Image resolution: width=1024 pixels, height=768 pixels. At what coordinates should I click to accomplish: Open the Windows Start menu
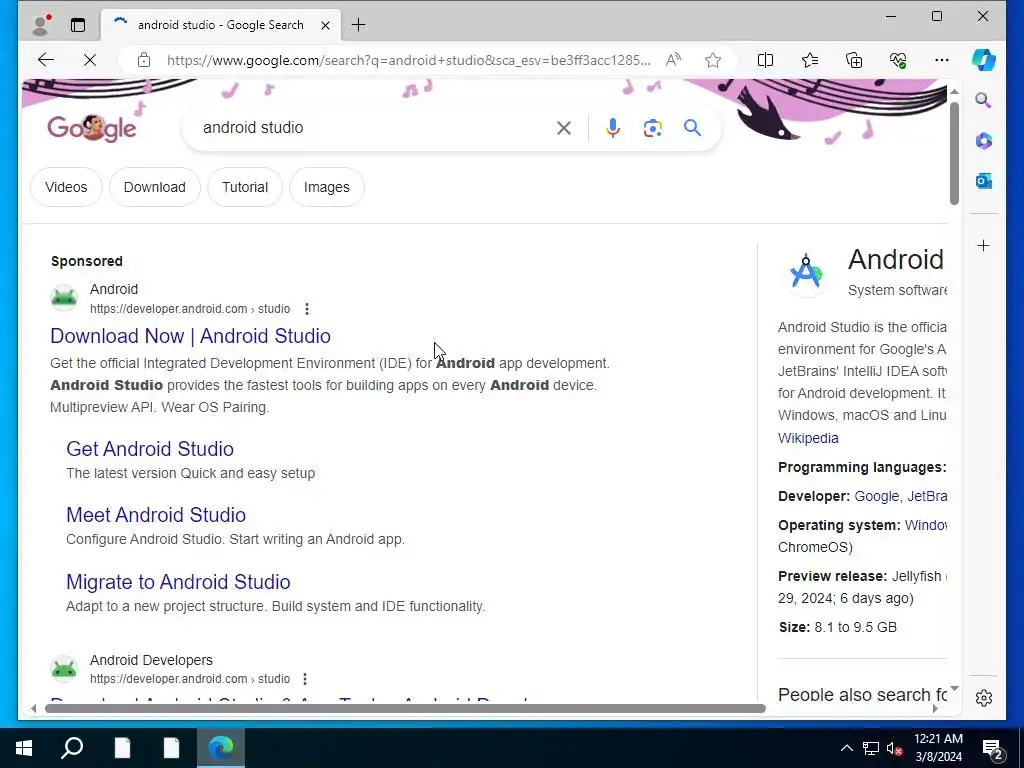click(24, 748)
